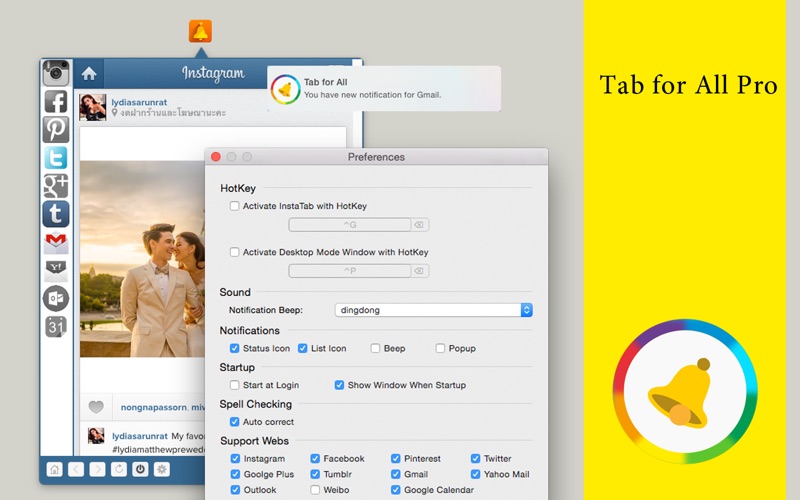Click the ^G hotkey recorder field
800x500 pixels.
tap(350, 224)
